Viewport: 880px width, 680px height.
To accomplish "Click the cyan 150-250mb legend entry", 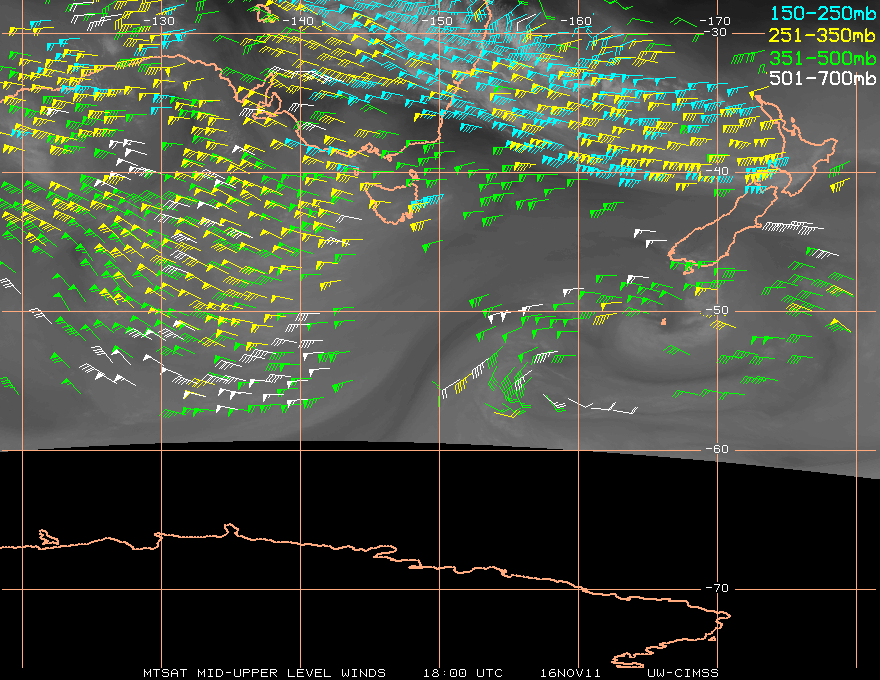I will (x=822, y=13).
